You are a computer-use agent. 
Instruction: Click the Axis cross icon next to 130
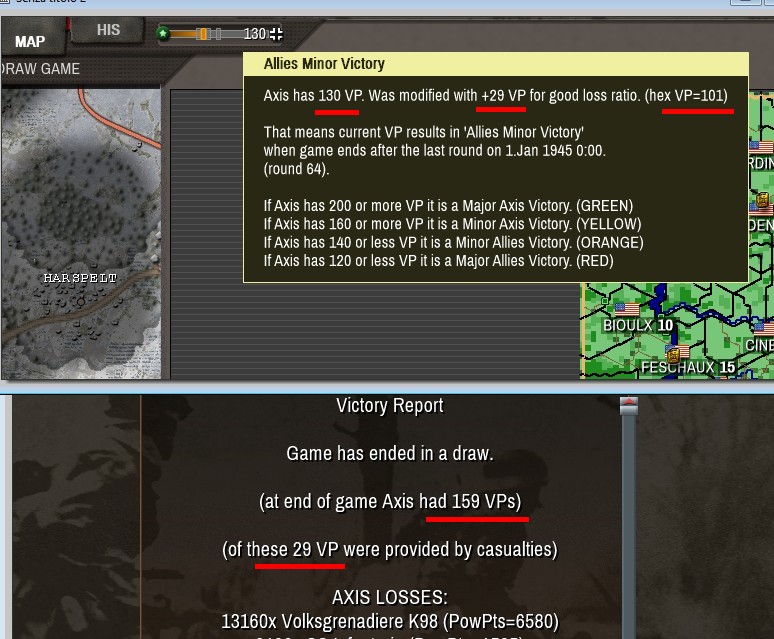[x=276, y=34]
